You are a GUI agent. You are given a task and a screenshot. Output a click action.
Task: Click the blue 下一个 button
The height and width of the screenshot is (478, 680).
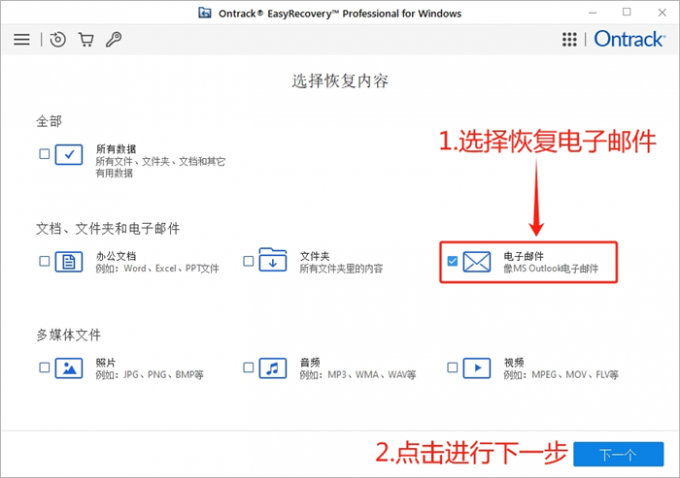[618, 454]
